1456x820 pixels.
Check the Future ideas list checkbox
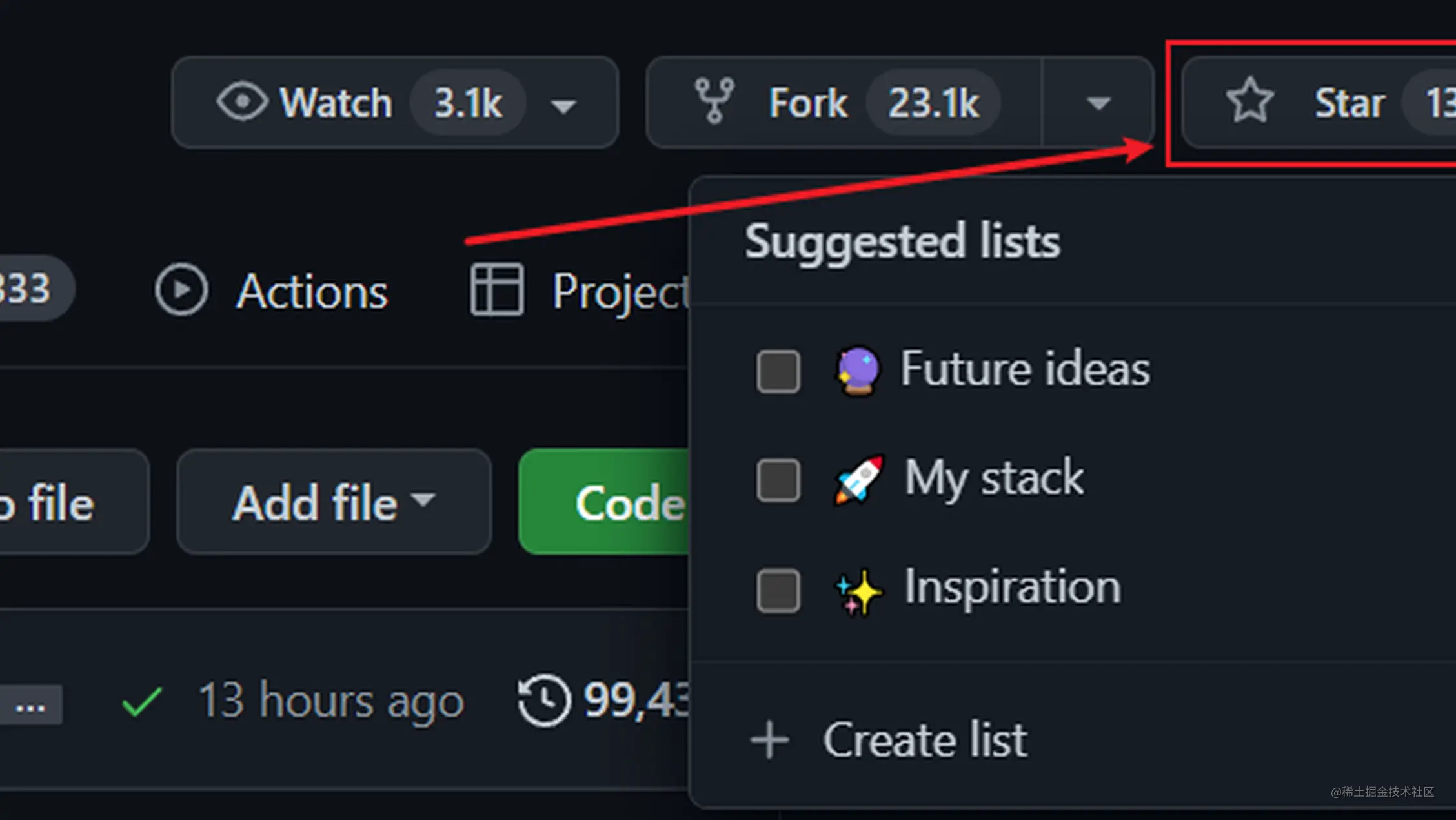[x=778, y=371]
